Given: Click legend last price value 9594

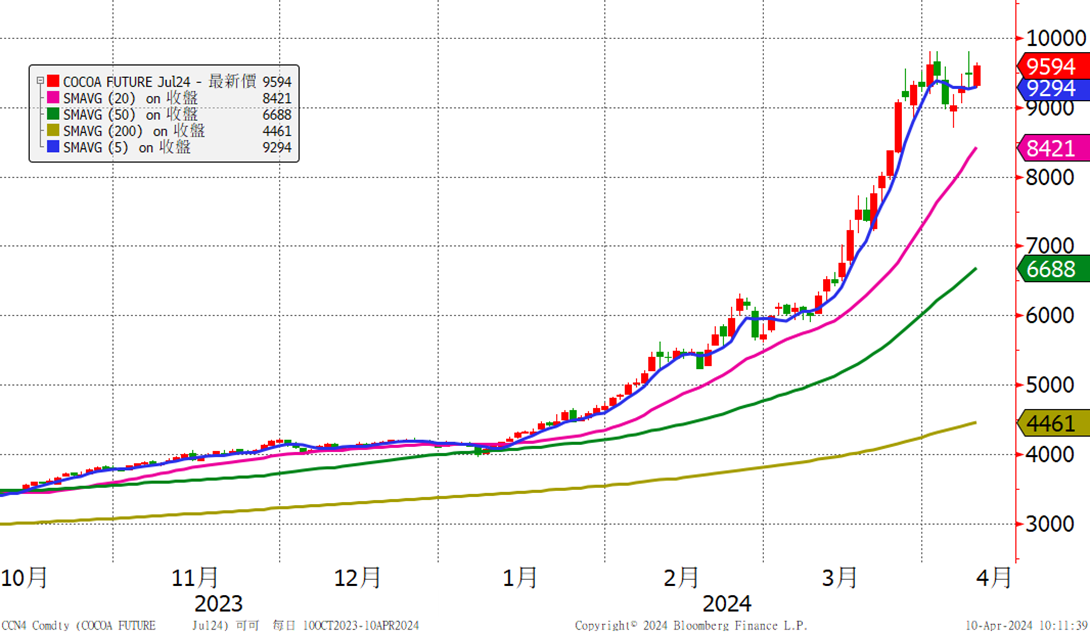Looking at the screenshot, I should coord(277,82).
